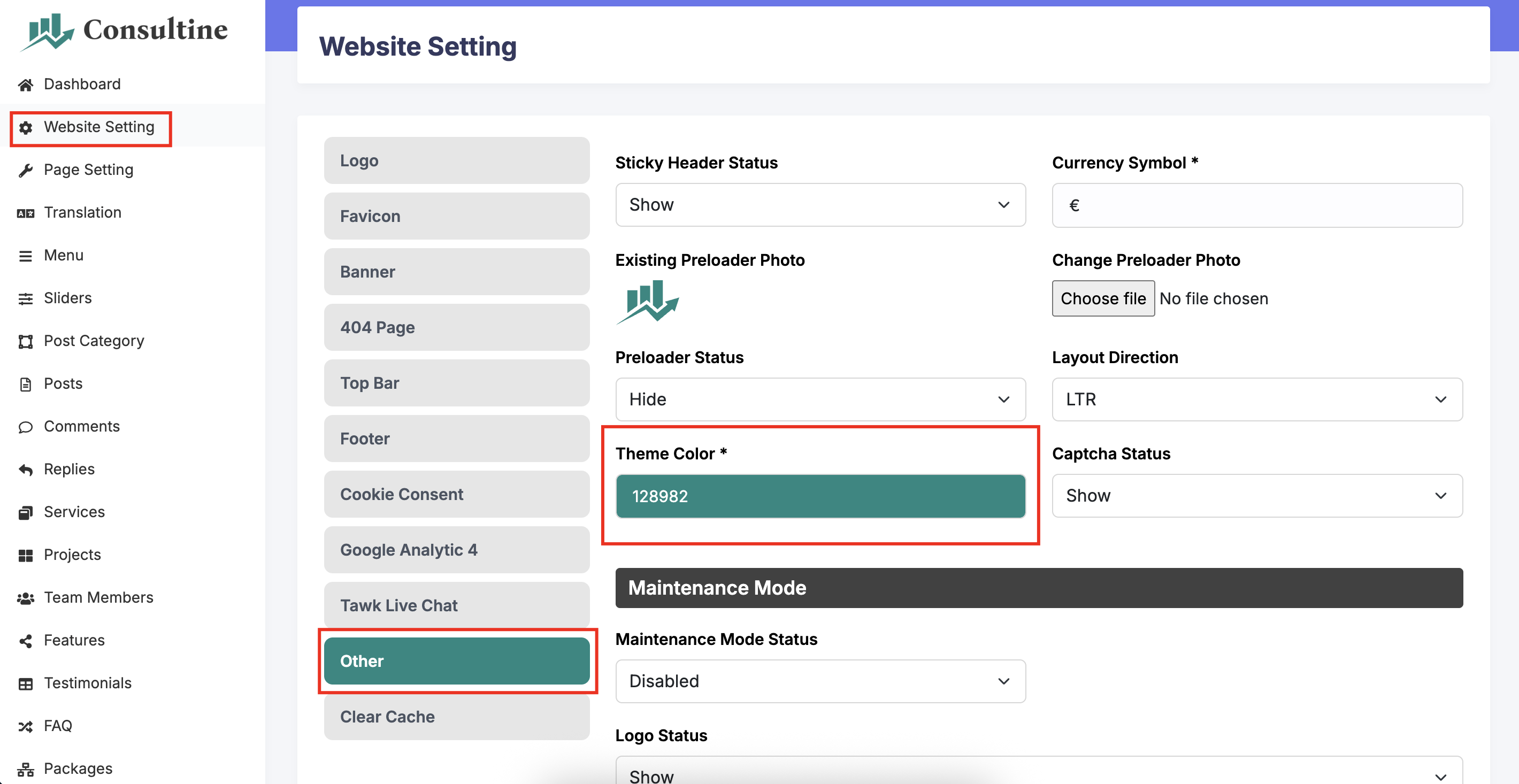Expand the Preloader Status dropdown
Image resolution: width=1519 pixels, height=784 pixels.
(x=819, y=399)
